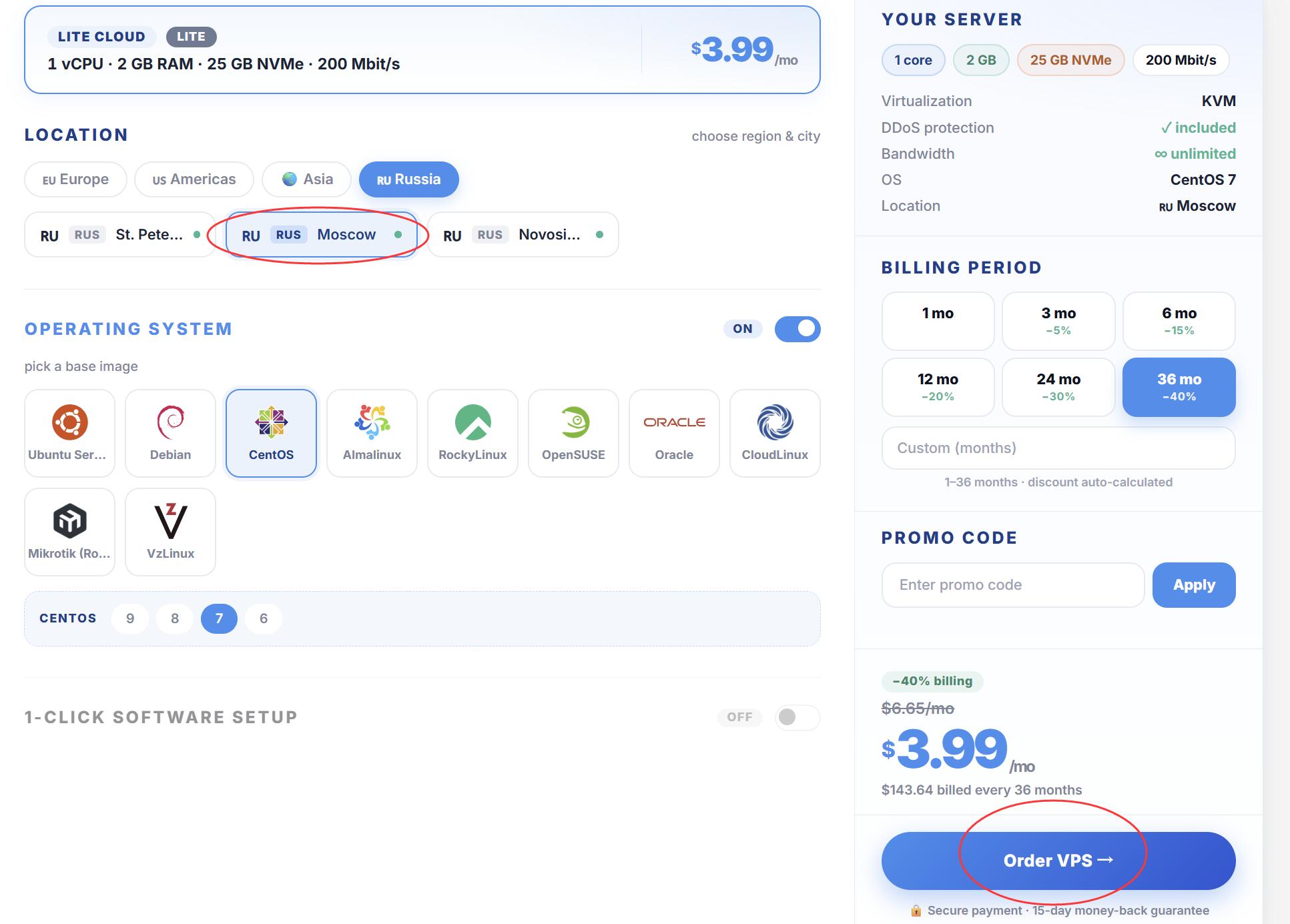Pick the VzLinux base image
Image resolution: width=1290 pixels, height=924 pixels.
click(170, 532)
